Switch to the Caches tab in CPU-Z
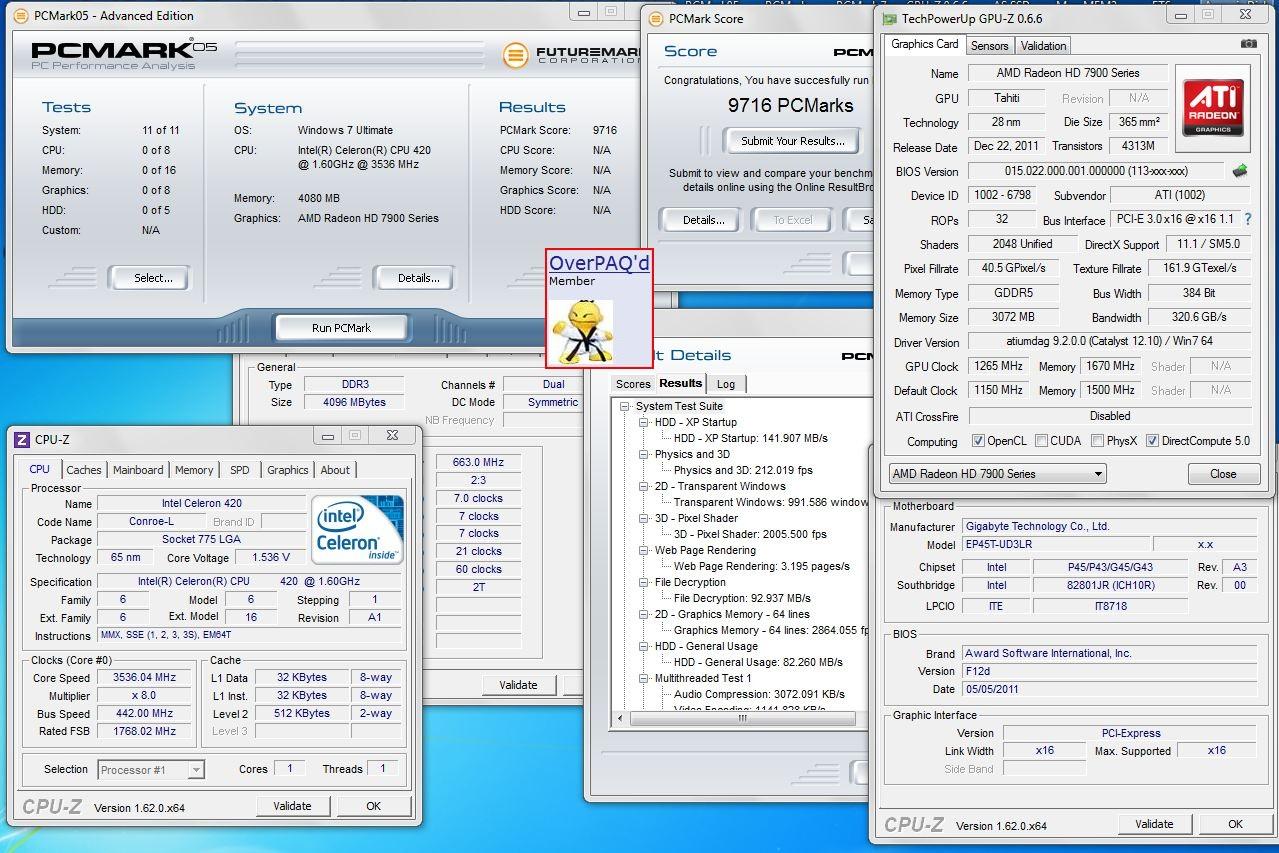Viewport: 1279px width, 853px height. tap(84, 470)
